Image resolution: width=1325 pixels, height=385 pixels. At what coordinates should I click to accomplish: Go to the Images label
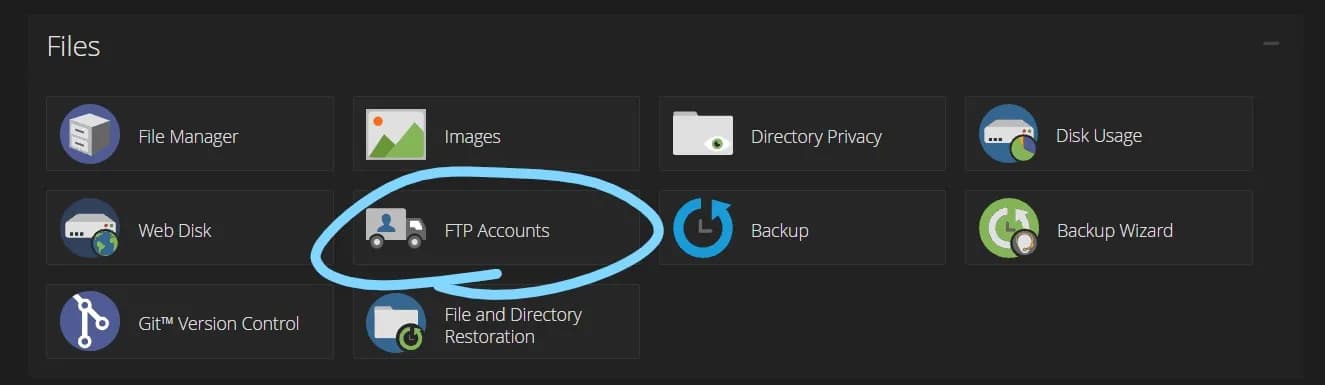click(472, 136)
